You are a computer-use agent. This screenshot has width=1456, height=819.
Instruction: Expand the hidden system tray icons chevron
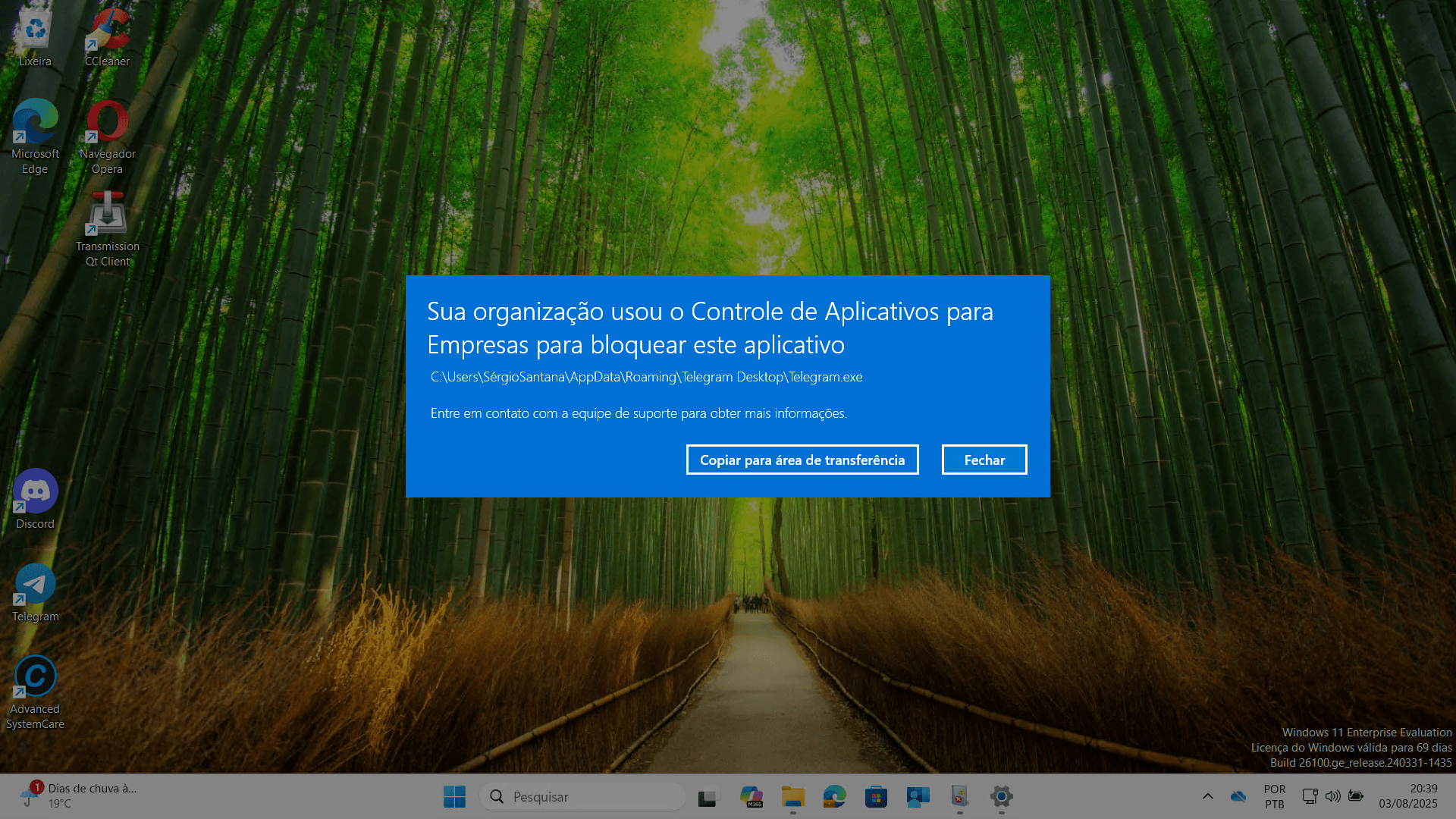[1208, 796]
